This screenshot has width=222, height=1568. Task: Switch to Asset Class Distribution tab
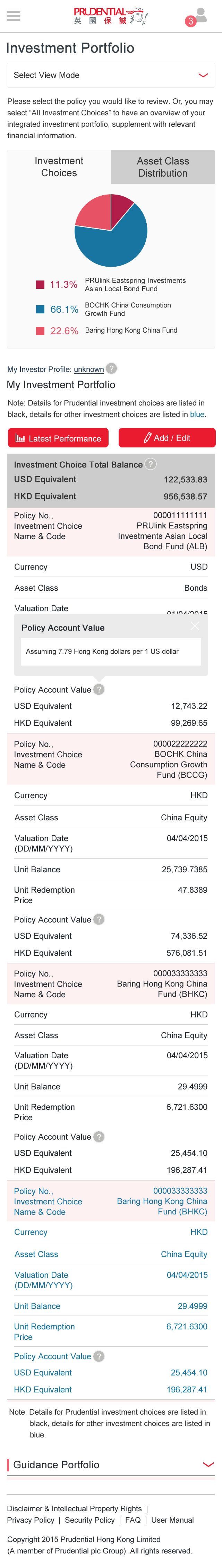tap(163, 167)
